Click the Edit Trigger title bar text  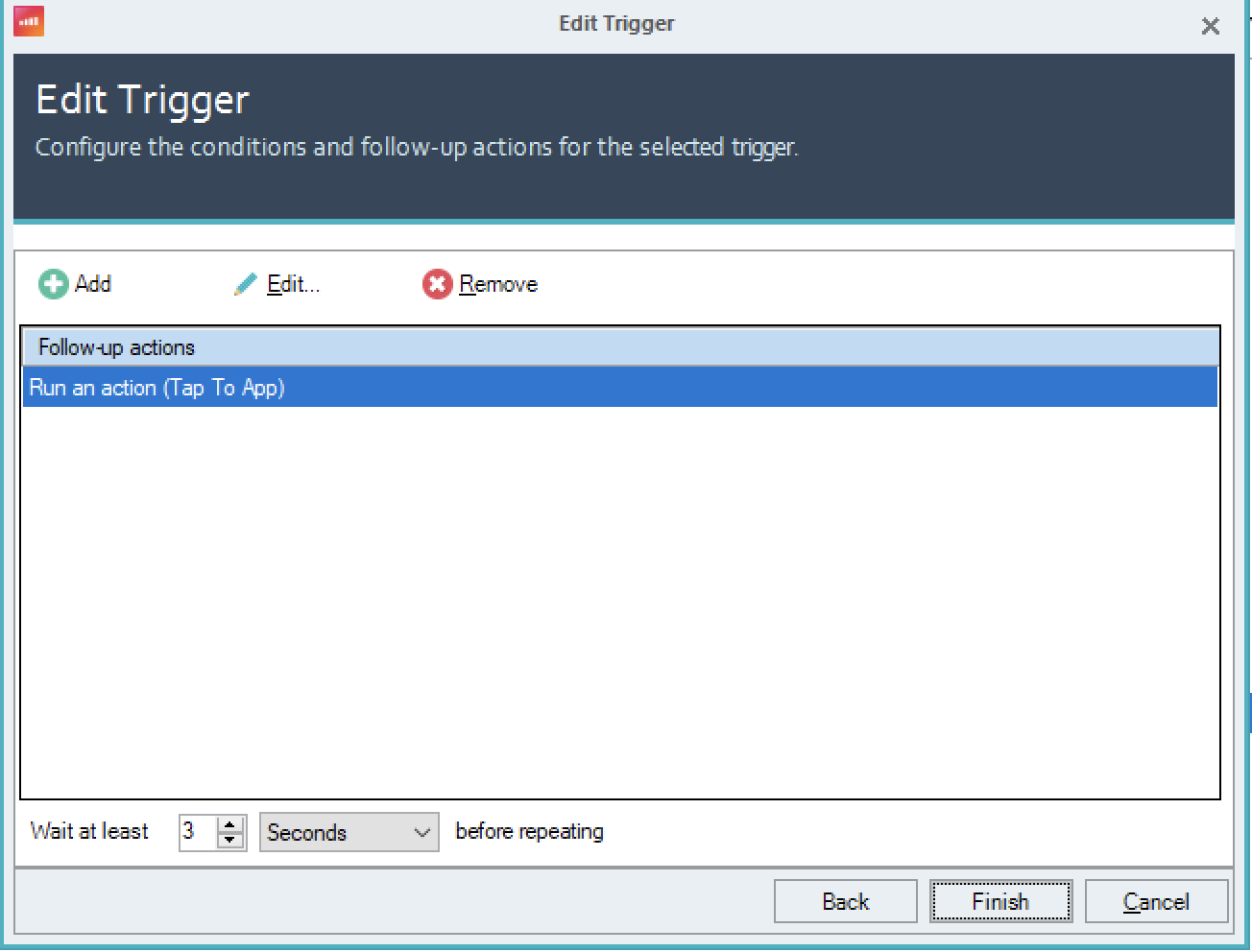click(616, 23)
